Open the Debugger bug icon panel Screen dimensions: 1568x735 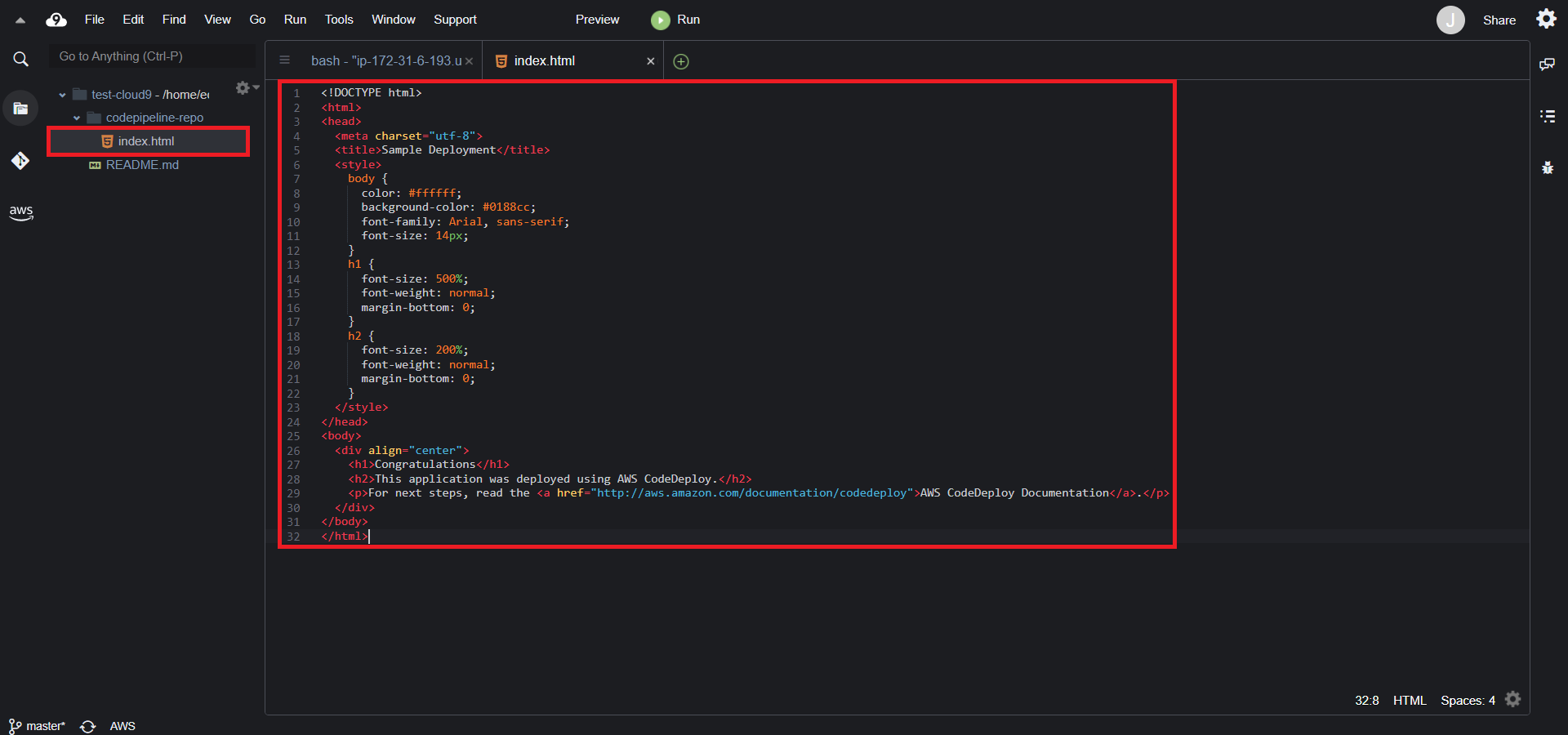tap(1547, 167)
